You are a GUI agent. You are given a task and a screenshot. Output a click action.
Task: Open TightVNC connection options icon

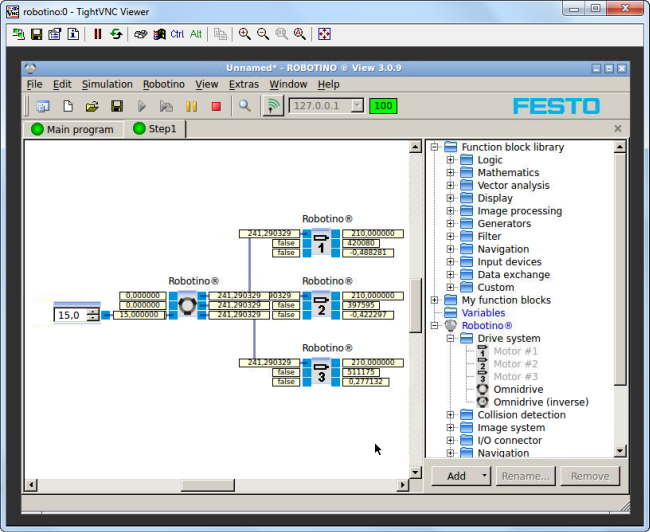pos(55,34)
